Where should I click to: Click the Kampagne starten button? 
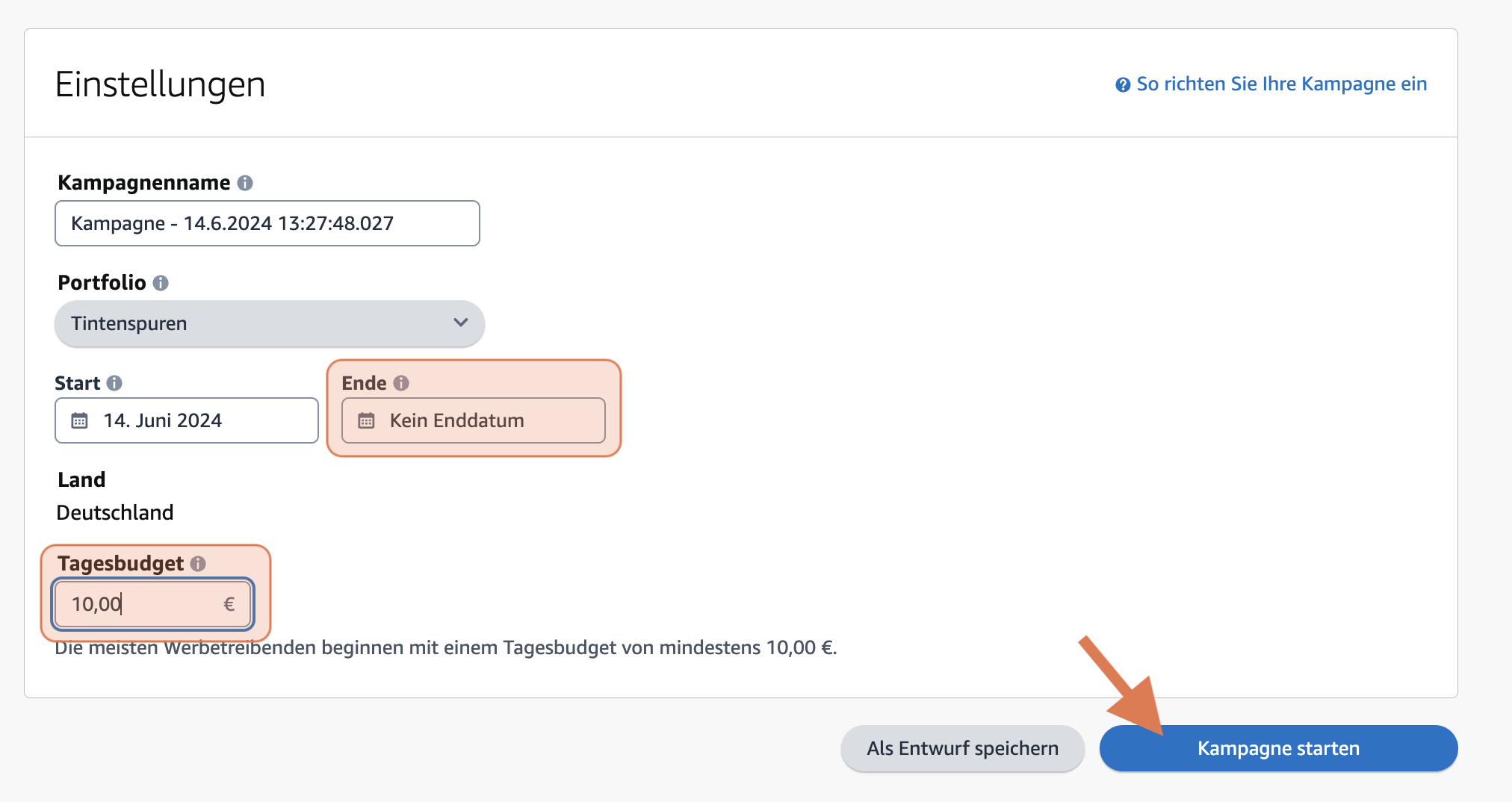click(x=1277, y=748)
